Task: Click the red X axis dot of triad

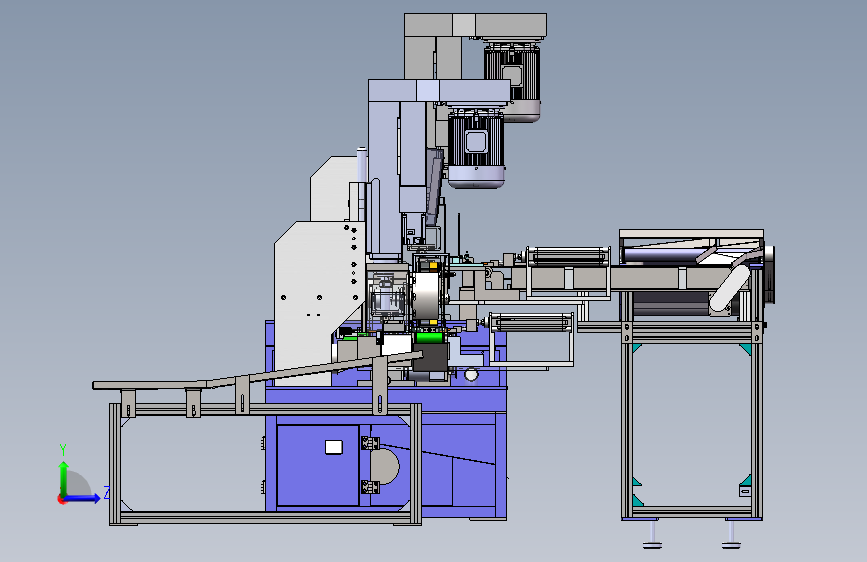Action: tap(61, 499)
